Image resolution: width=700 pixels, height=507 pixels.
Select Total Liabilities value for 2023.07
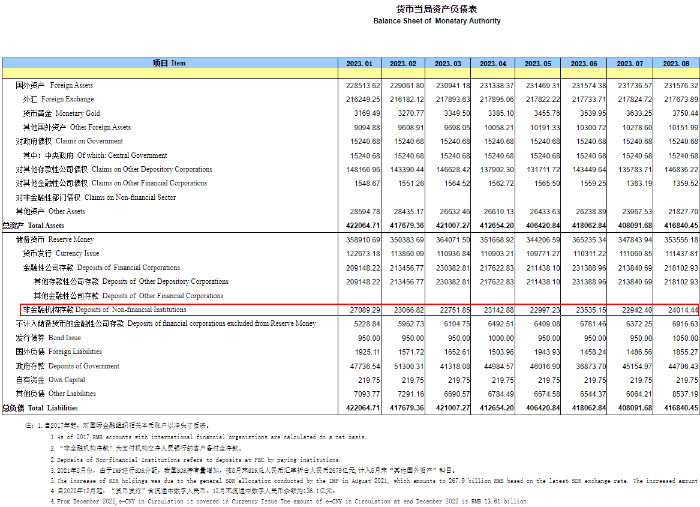(635, 408)
